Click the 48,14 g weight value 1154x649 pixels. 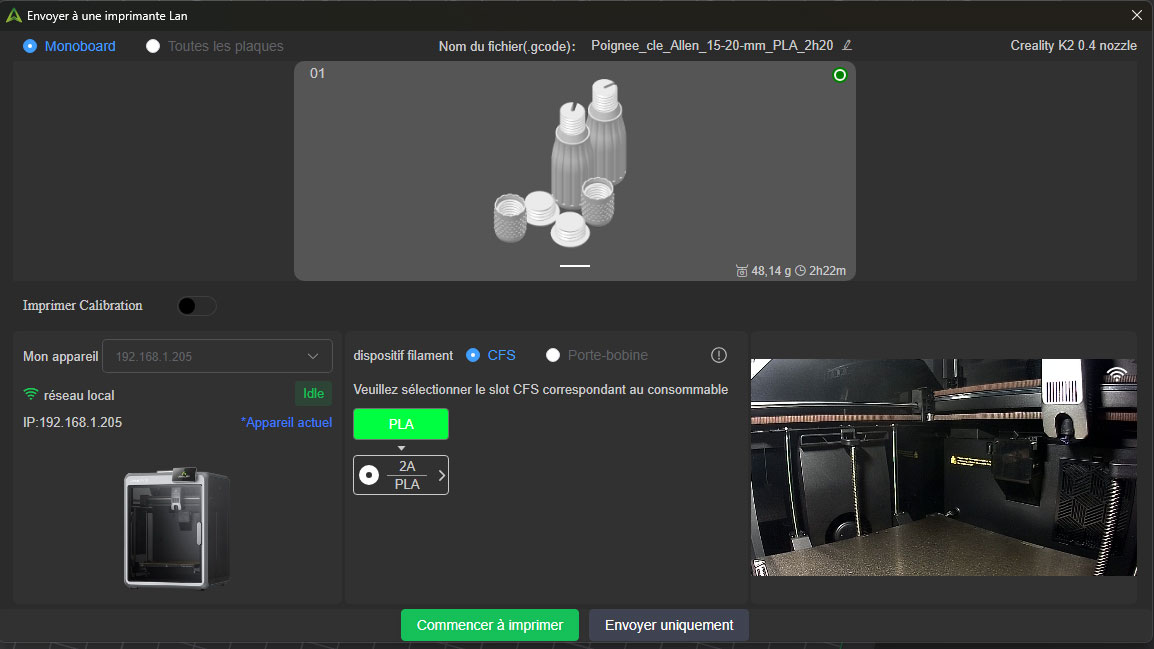tap(771, 271)
